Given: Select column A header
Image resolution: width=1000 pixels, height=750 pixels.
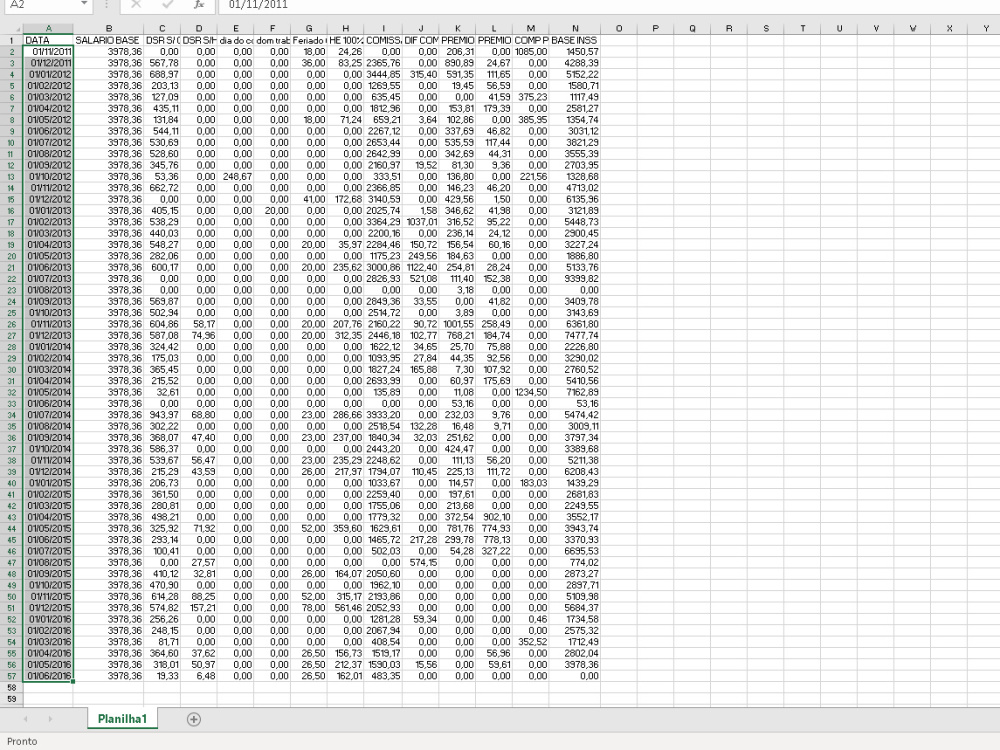Looking at the screenshot, I should click(48, 29).
